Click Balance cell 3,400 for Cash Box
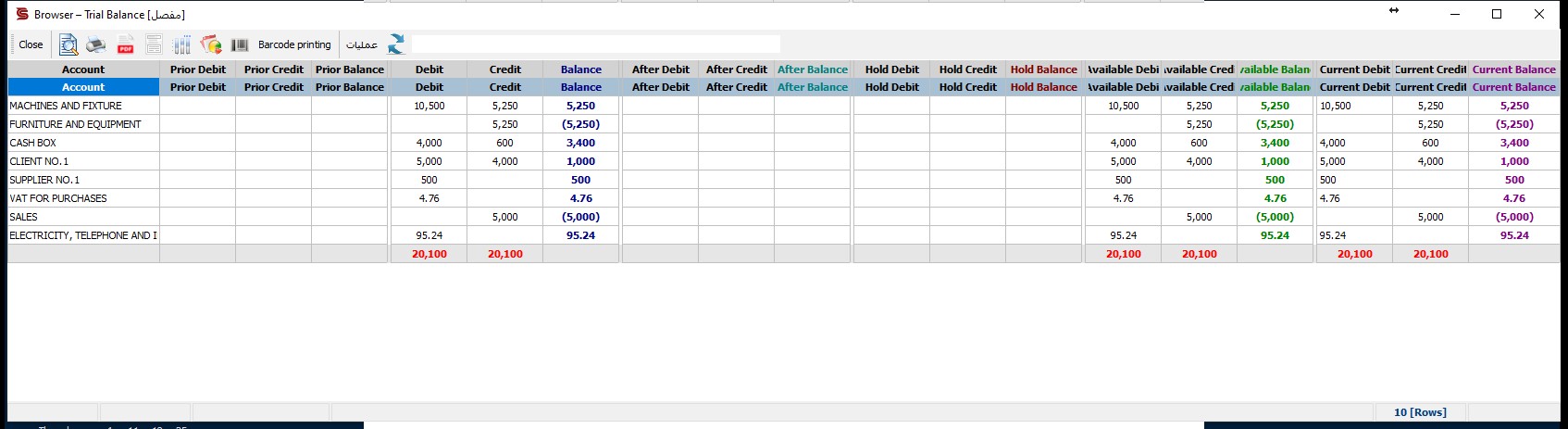 click(581, 143)
